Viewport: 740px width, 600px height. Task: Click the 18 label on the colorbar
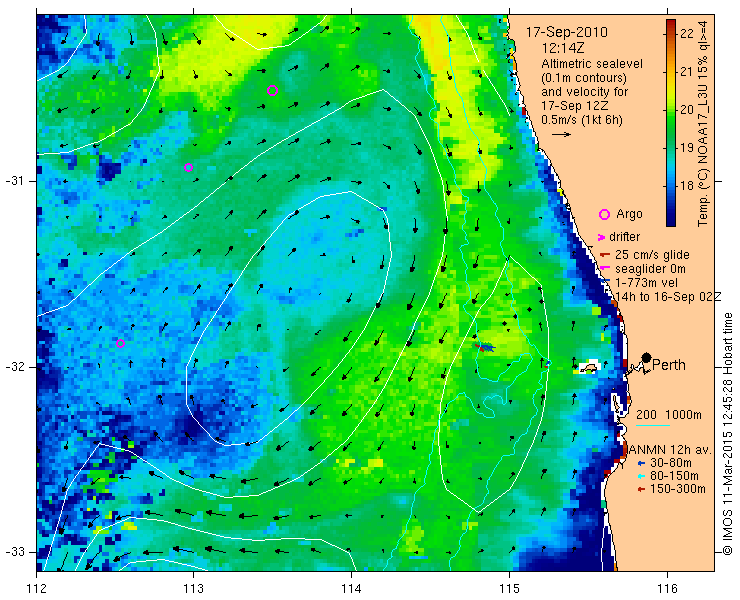pos(687,185)
